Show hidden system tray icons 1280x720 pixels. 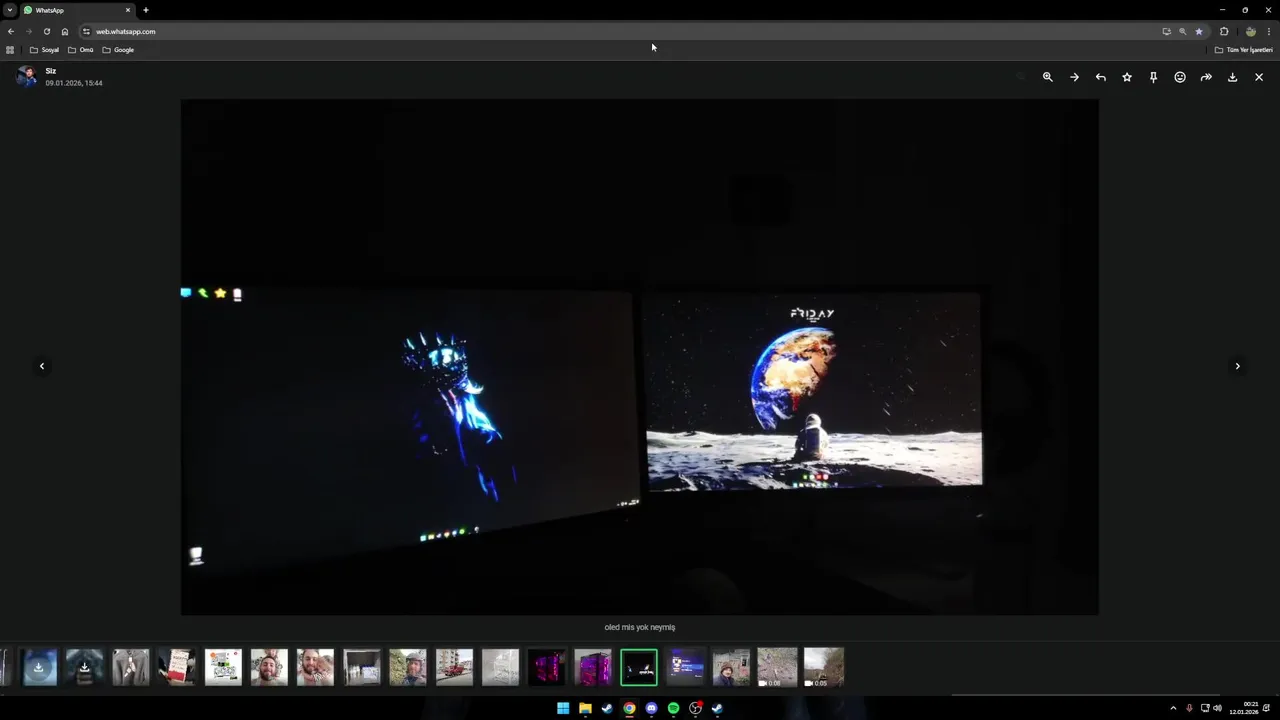[1173, 708]
